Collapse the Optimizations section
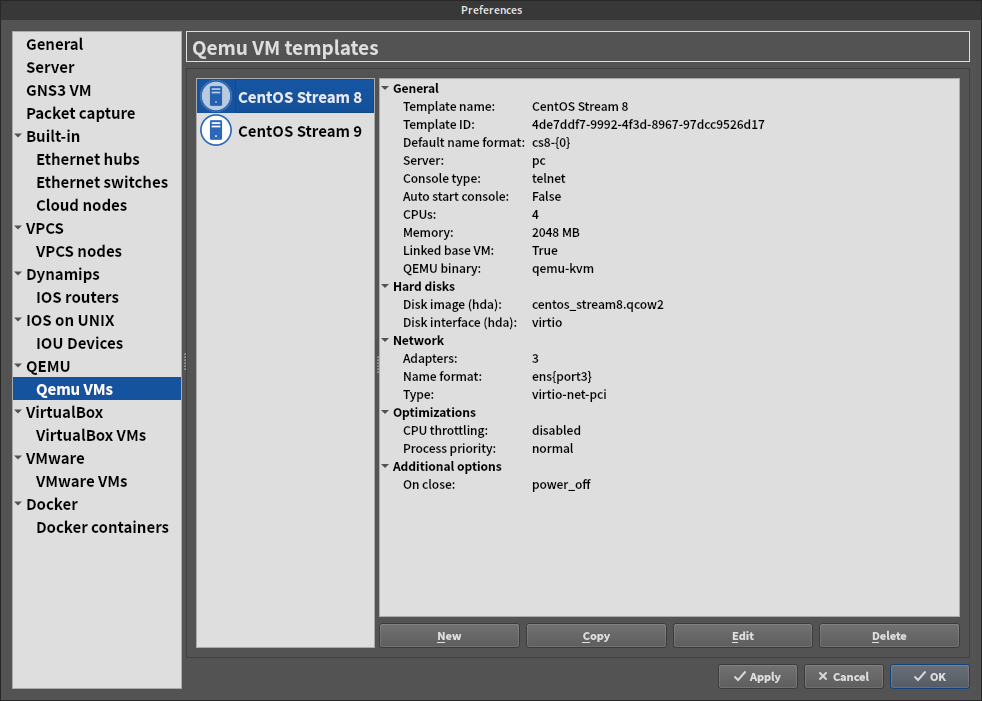The image size is (982, 701). click(x=384, y=412)
